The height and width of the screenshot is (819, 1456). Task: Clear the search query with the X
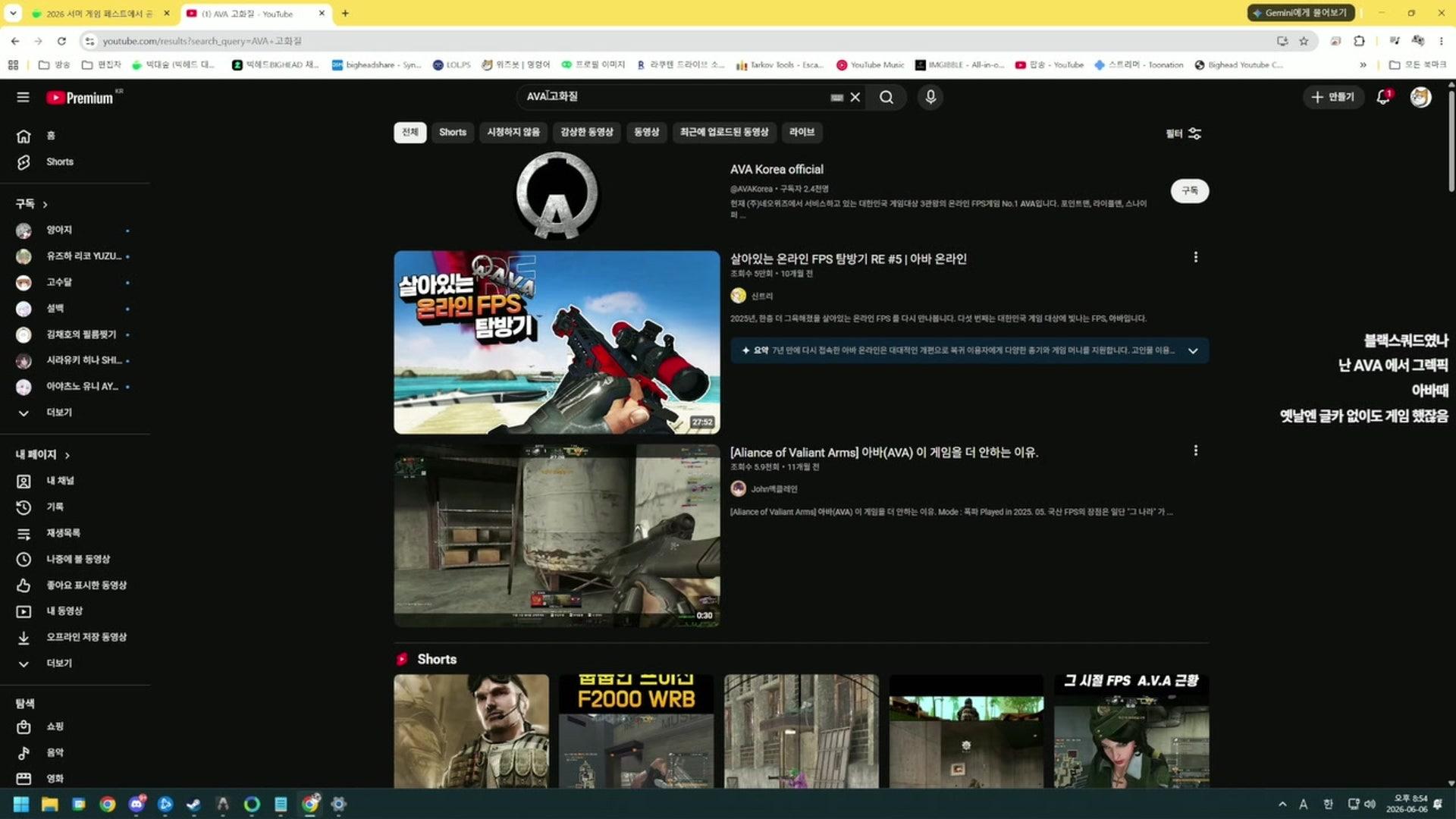click(x=855, y=97)
